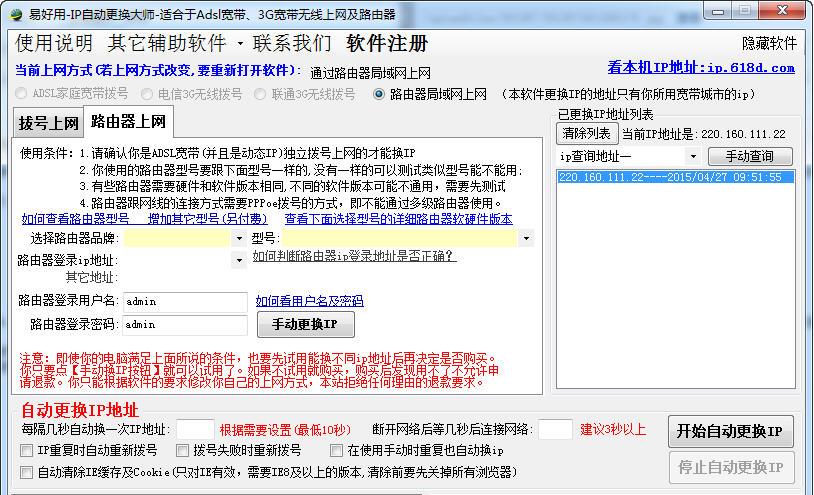Open the 软件注册 menu
This screenshot has width=814, height=495.
(387, 44)
